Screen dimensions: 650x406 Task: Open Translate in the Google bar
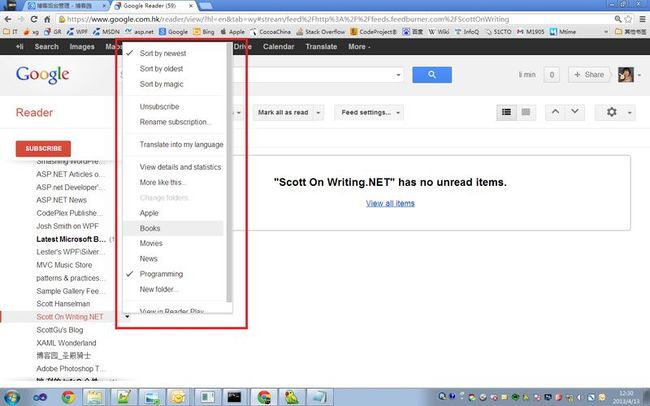(321, 47)
